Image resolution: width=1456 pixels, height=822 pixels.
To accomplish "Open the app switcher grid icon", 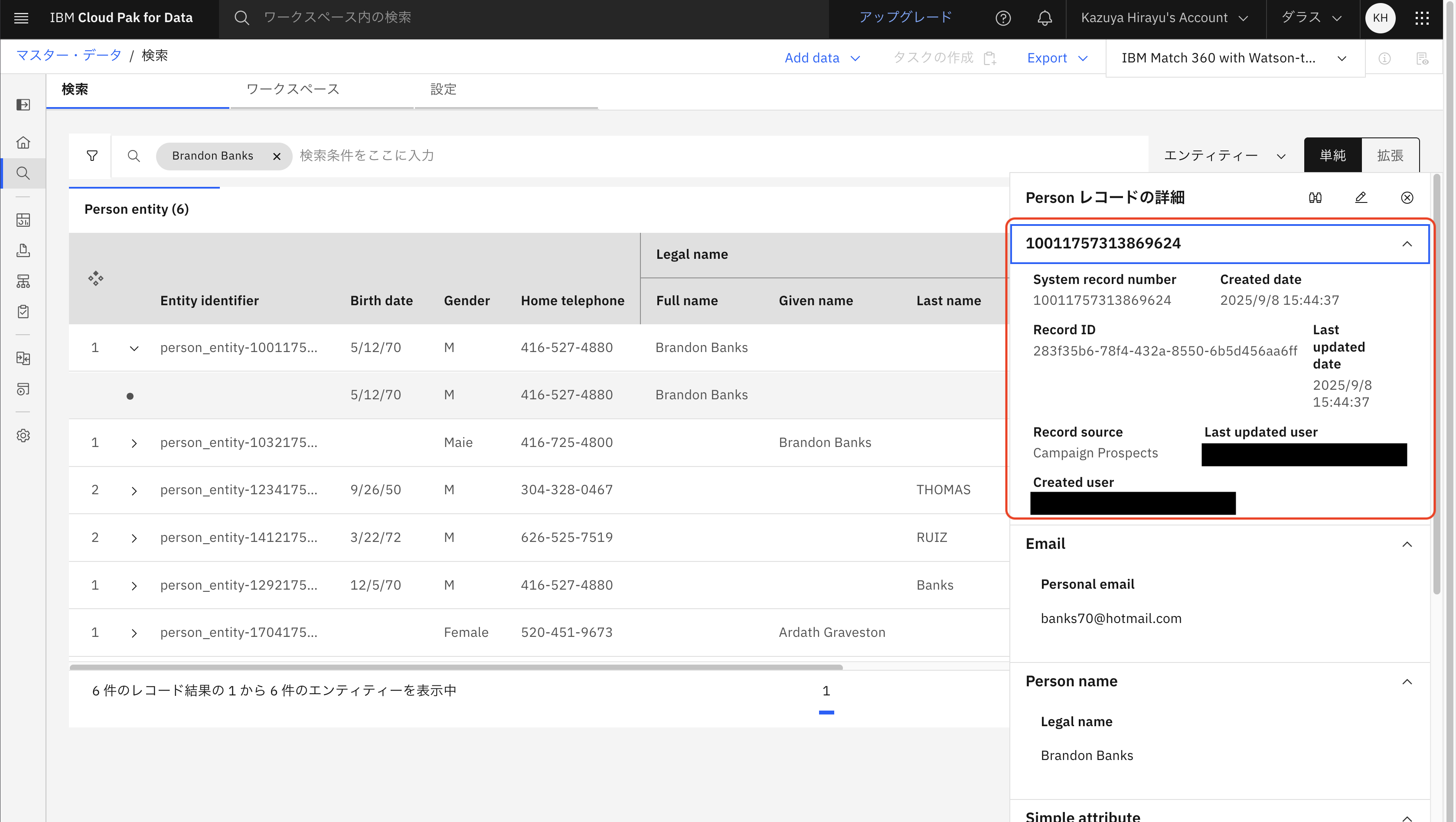I will [1421, 18].
